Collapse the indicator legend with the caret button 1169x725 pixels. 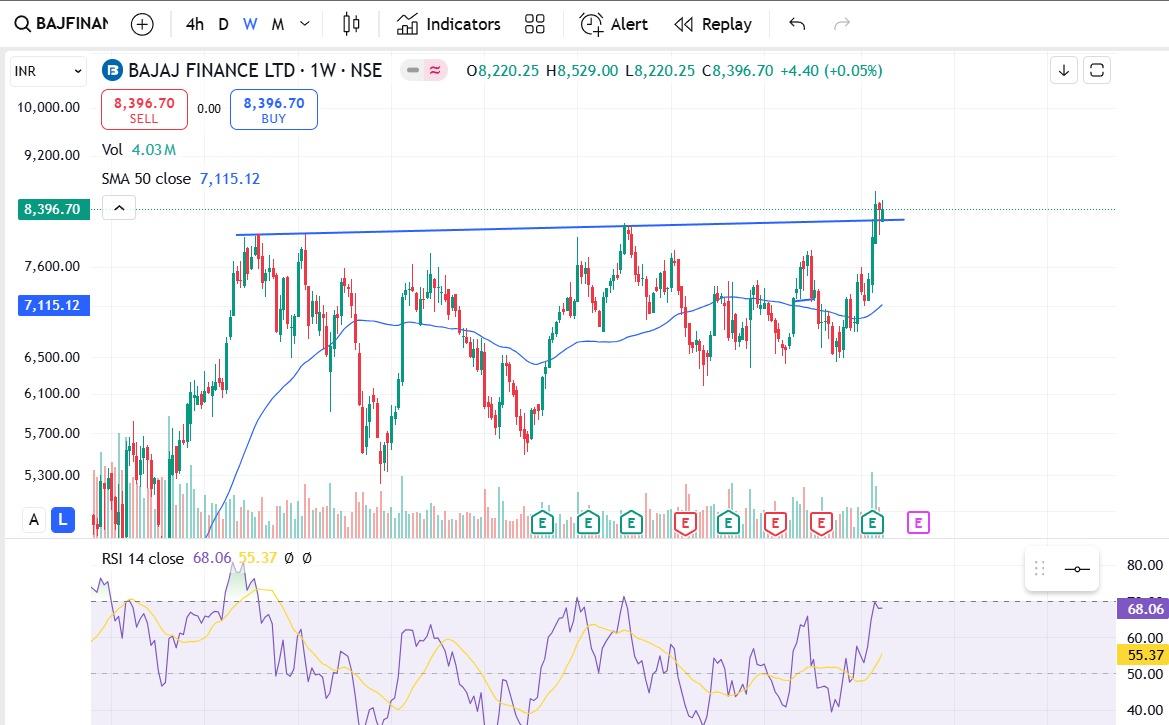[119, 208]
